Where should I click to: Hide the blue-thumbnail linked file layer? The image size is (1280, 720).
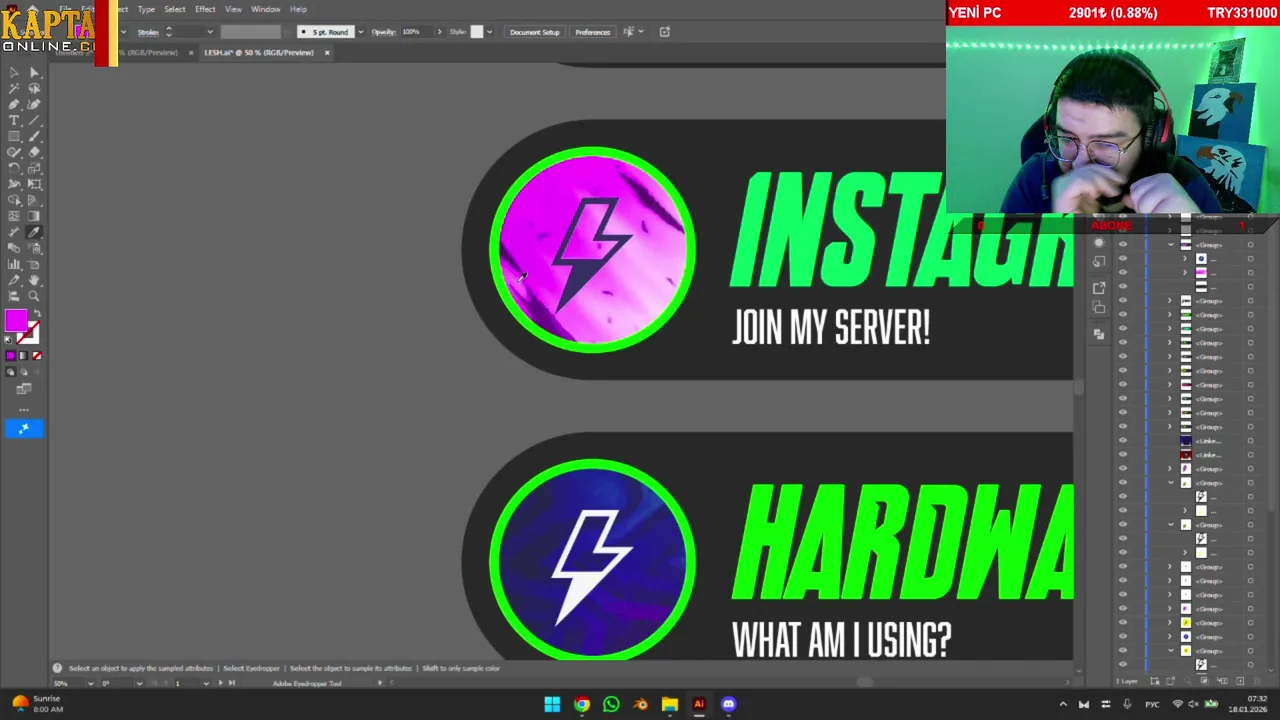point(1122,441)
